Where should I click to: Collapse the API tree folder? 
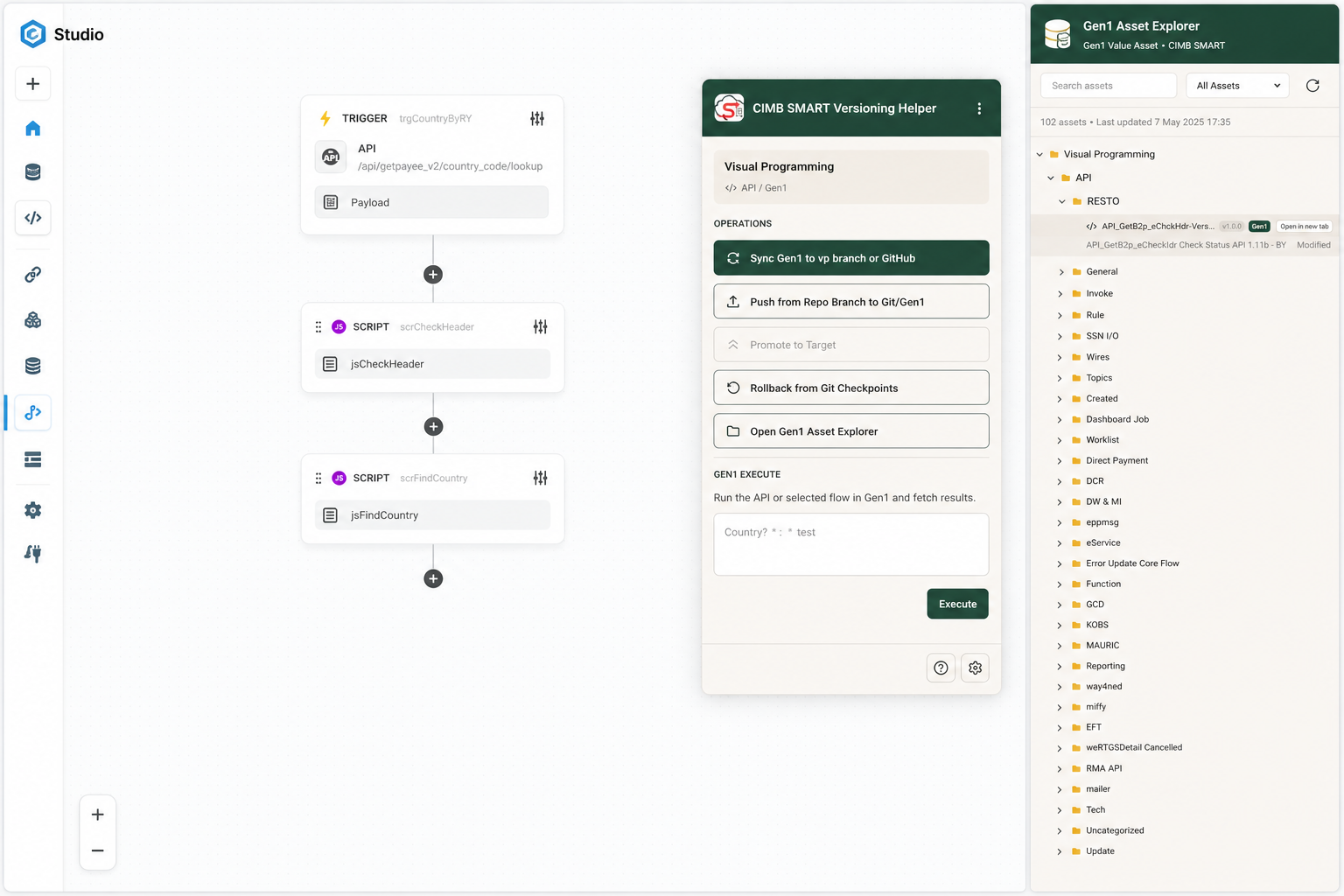click(x=1051, y=178)
